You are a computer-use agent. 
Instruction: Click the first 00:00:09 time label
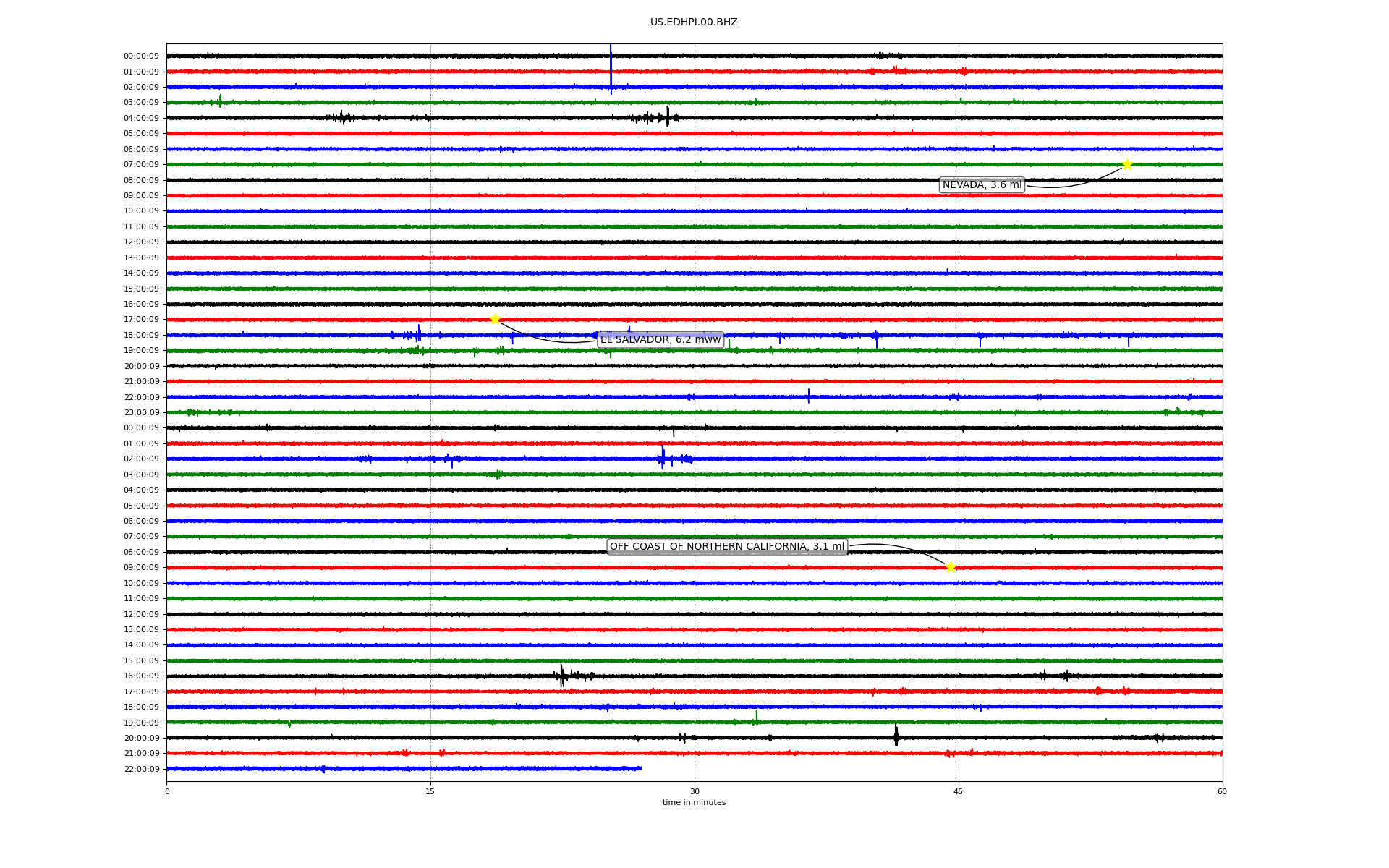click(x=141, y=56)
